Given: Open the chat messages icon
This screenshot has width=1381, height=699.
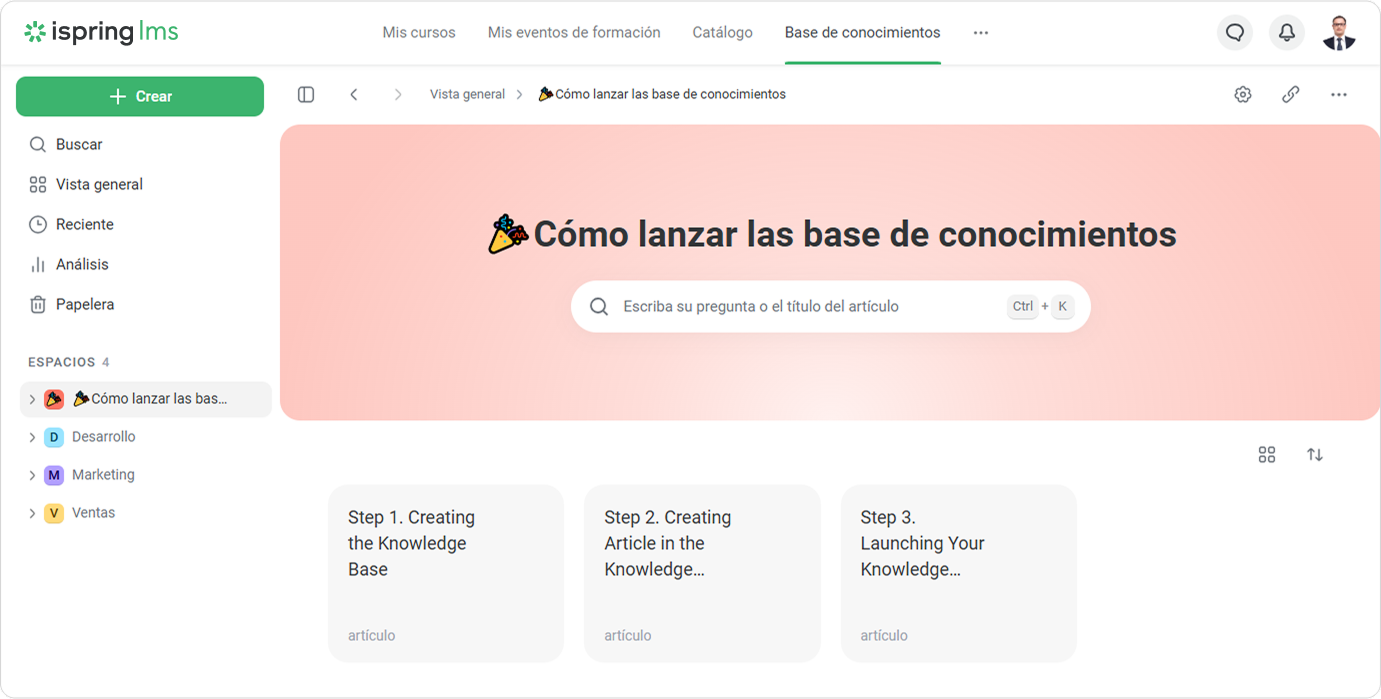Looking at the screenshot, I should click(1235, 33).
